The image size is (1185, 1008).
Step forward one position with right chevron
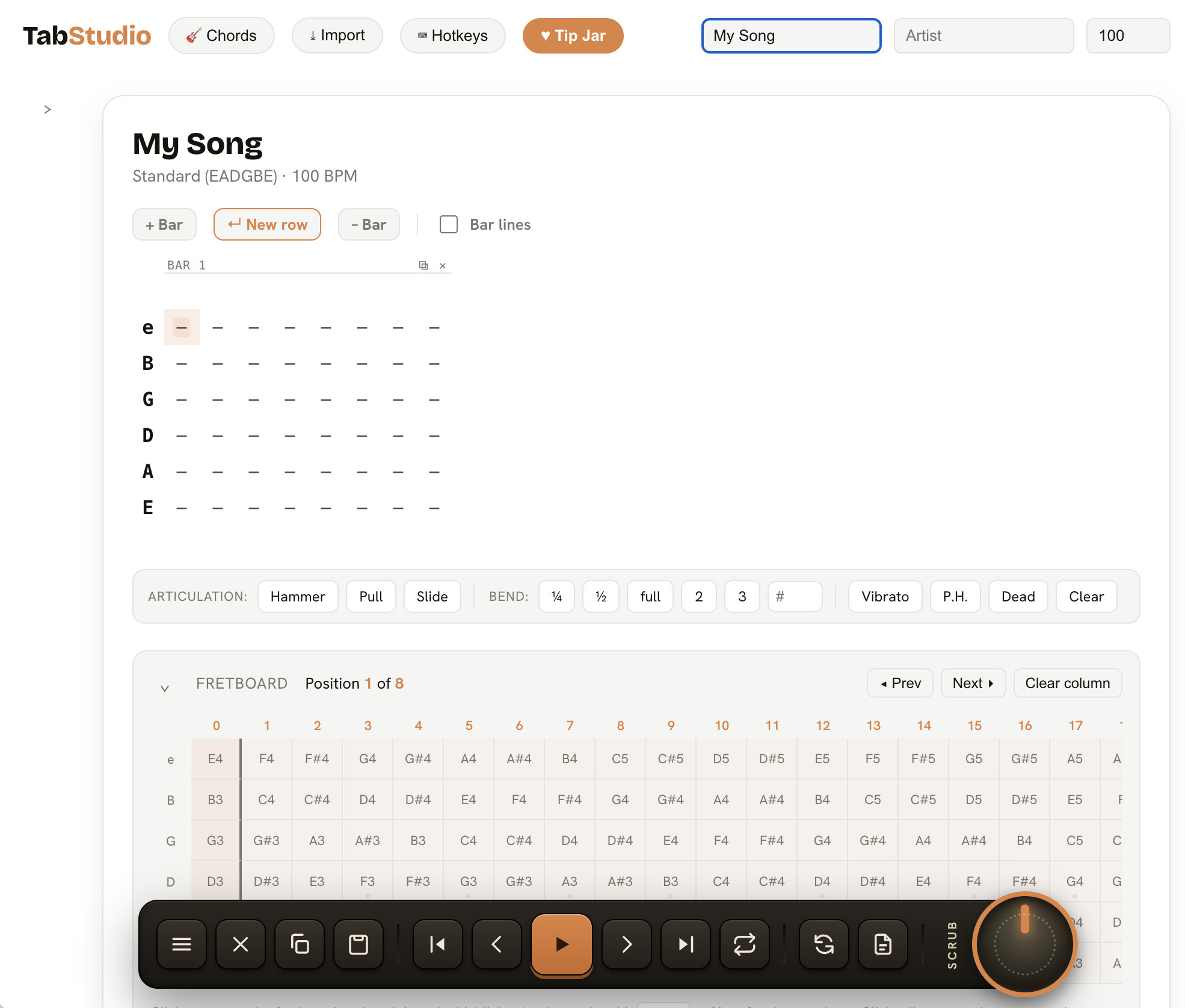pos(627,944)
